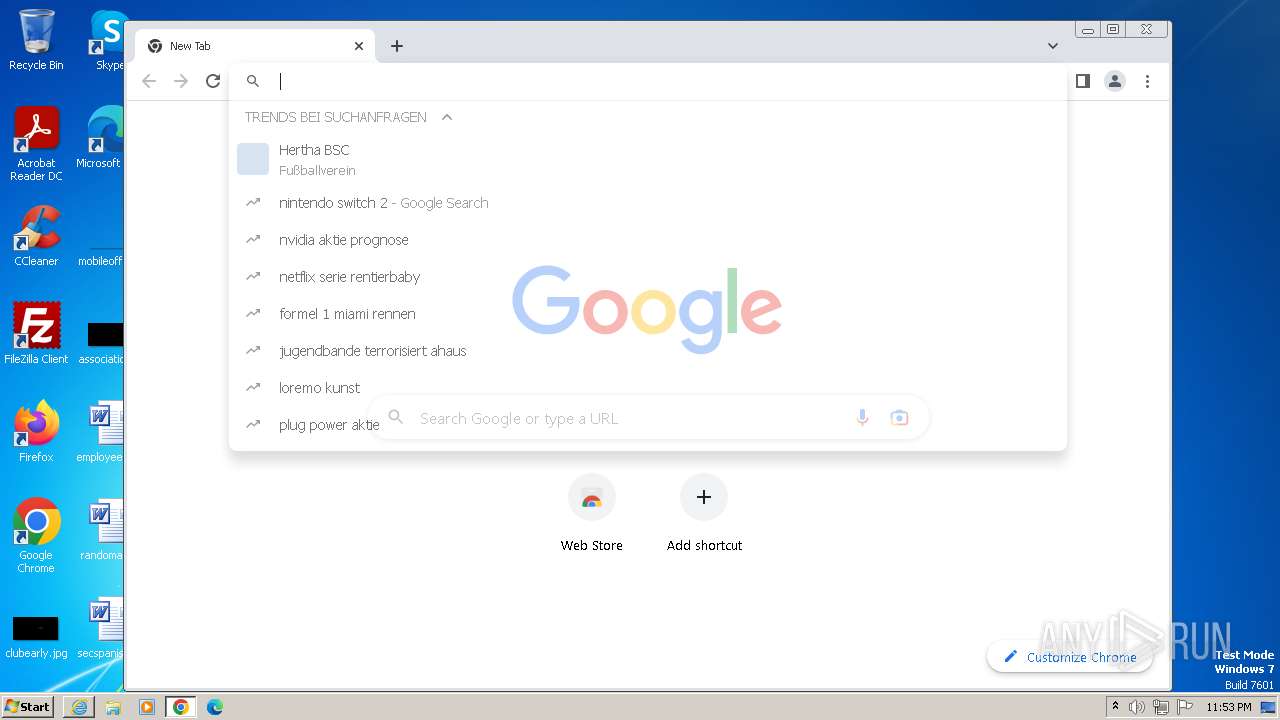
Task: Click the search magnifier icon in address bar
Action: (x=253, y=81)
